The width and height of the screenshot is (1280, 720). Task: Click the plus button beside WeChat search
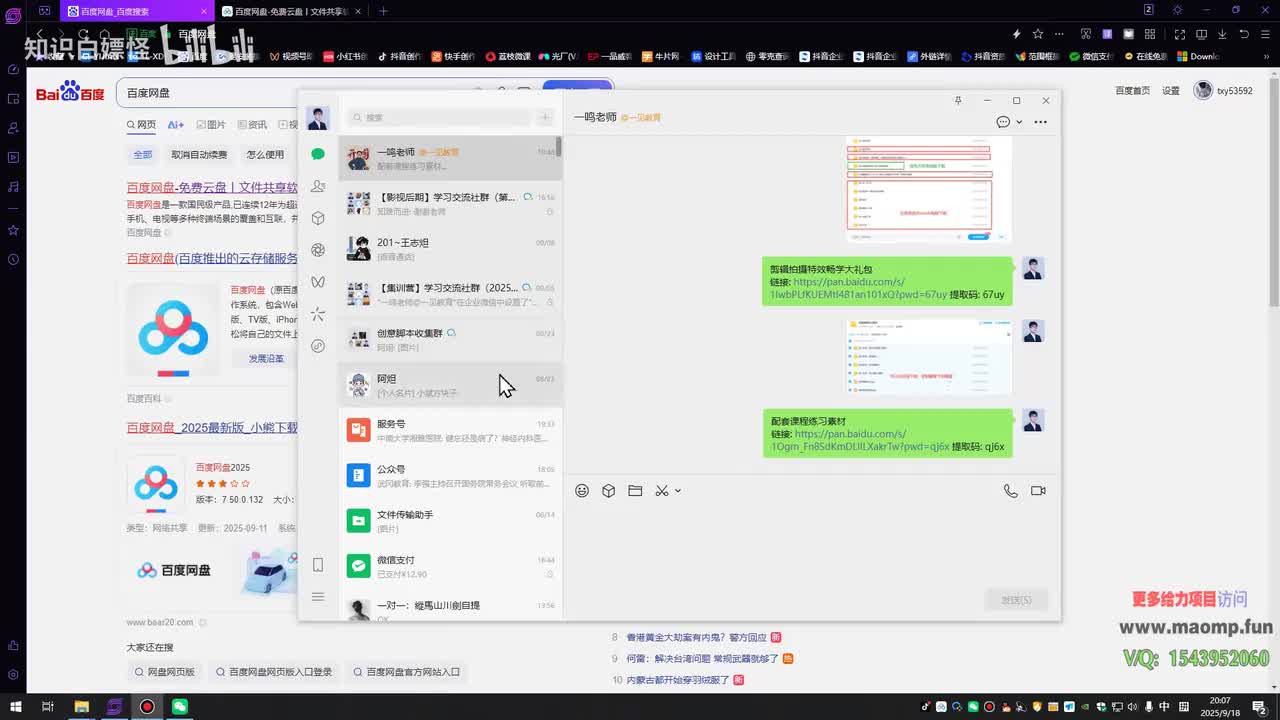545,117
